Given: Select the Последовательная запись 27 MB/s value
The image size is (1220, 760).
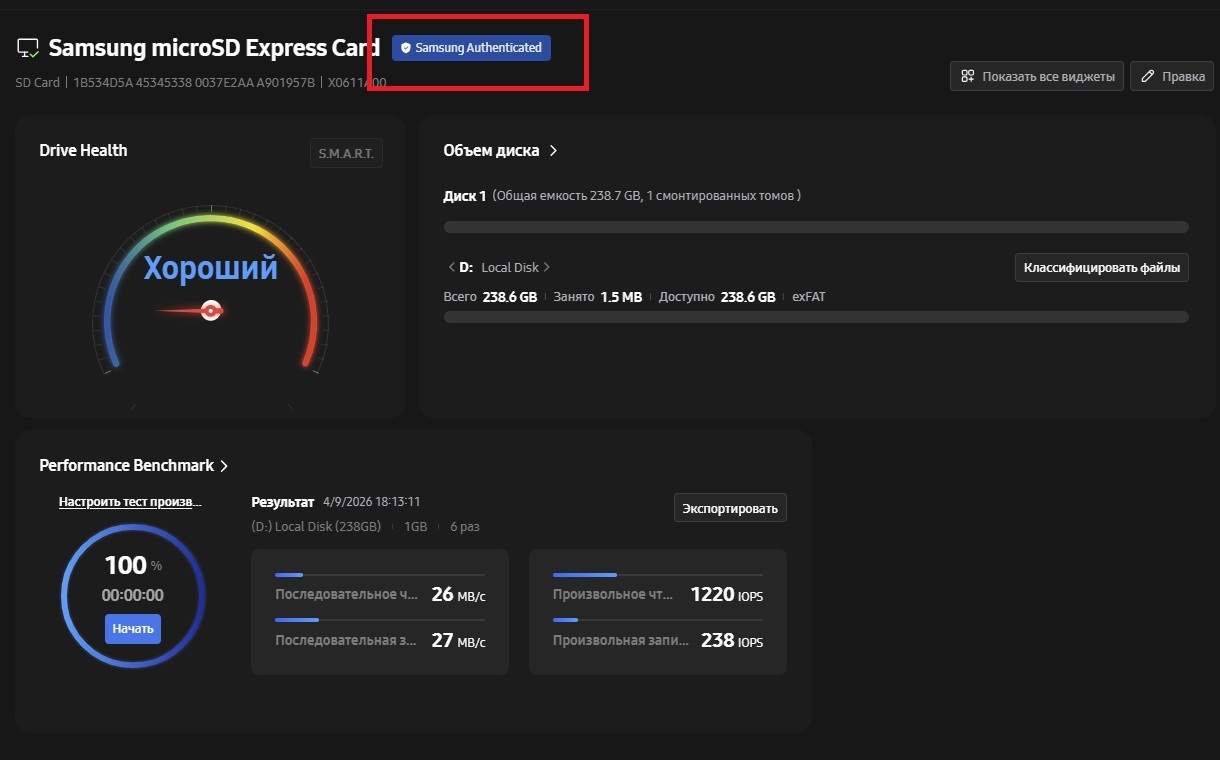Looking at the screenshot, I should point(458,640).
